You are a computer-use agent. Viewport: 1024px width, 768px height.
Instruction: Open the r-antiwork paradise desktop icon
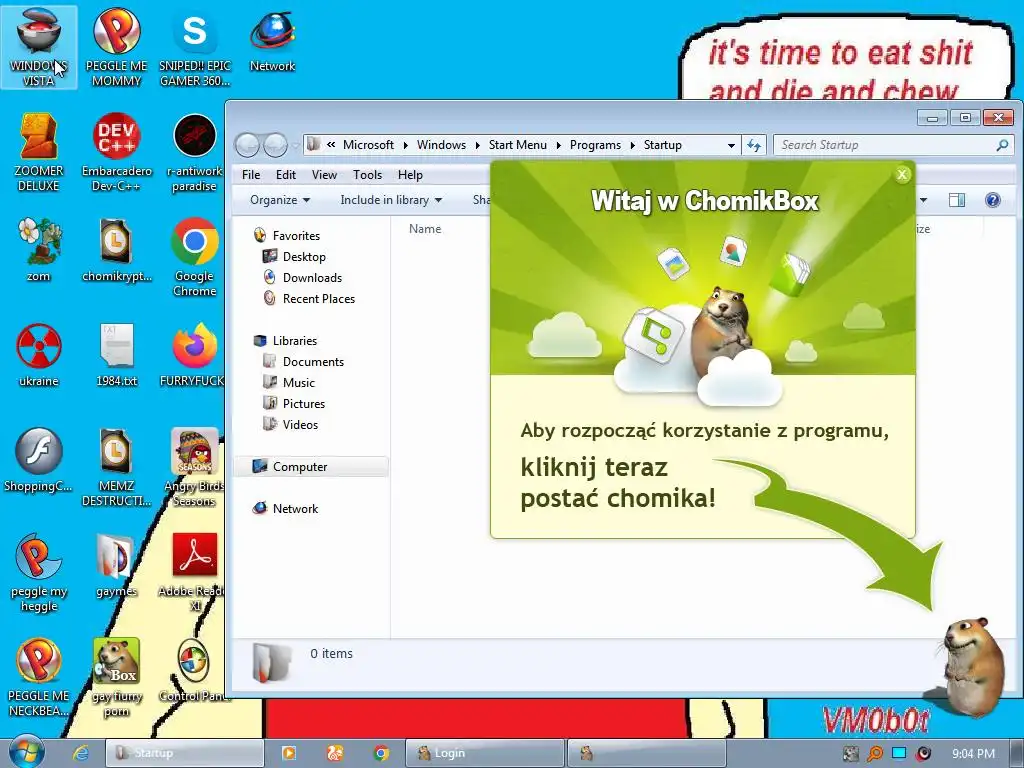tap(195, 152)
